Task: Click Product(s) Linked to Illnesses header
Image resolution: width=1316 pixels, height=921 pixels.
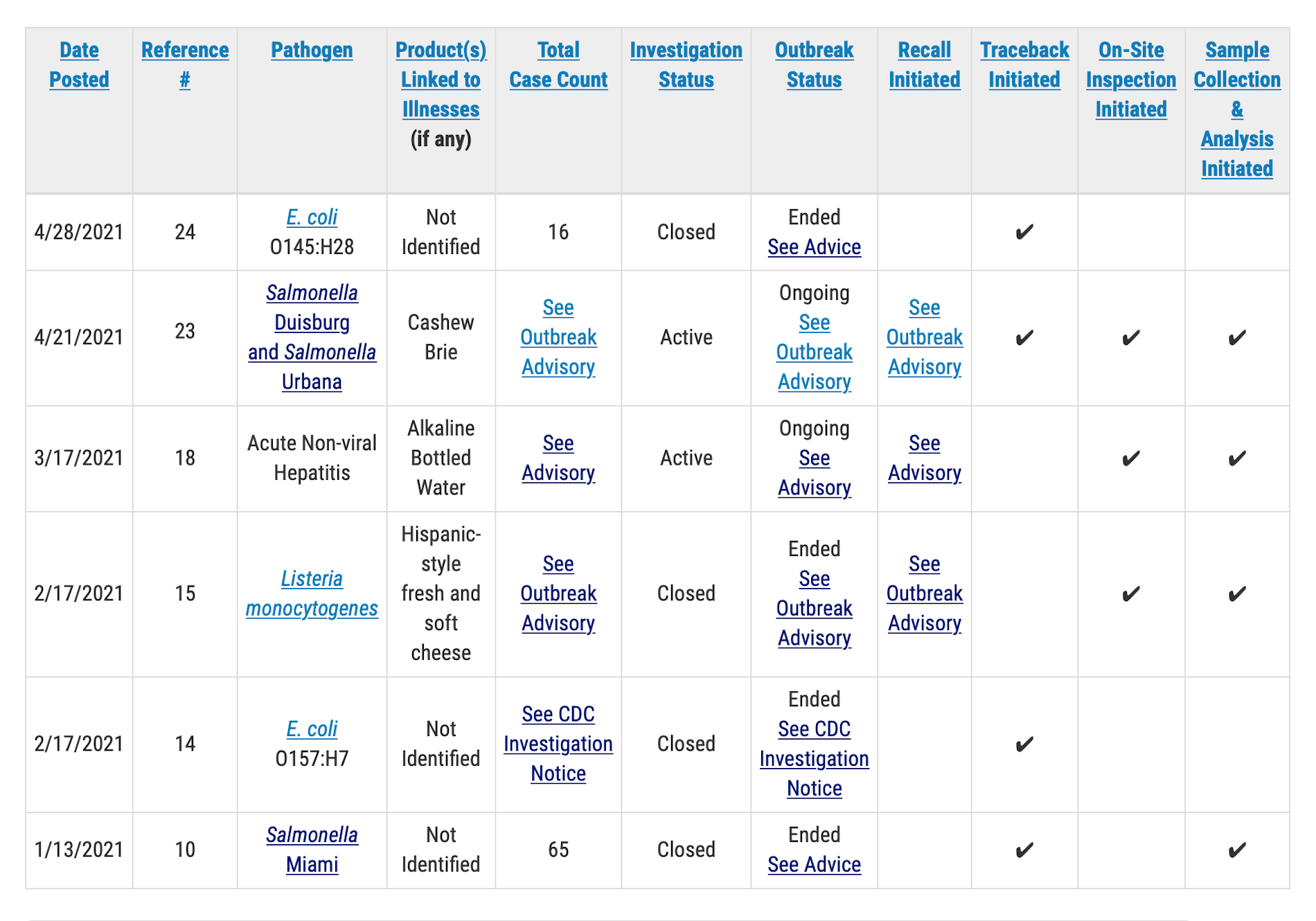Action: pos(441,80)
